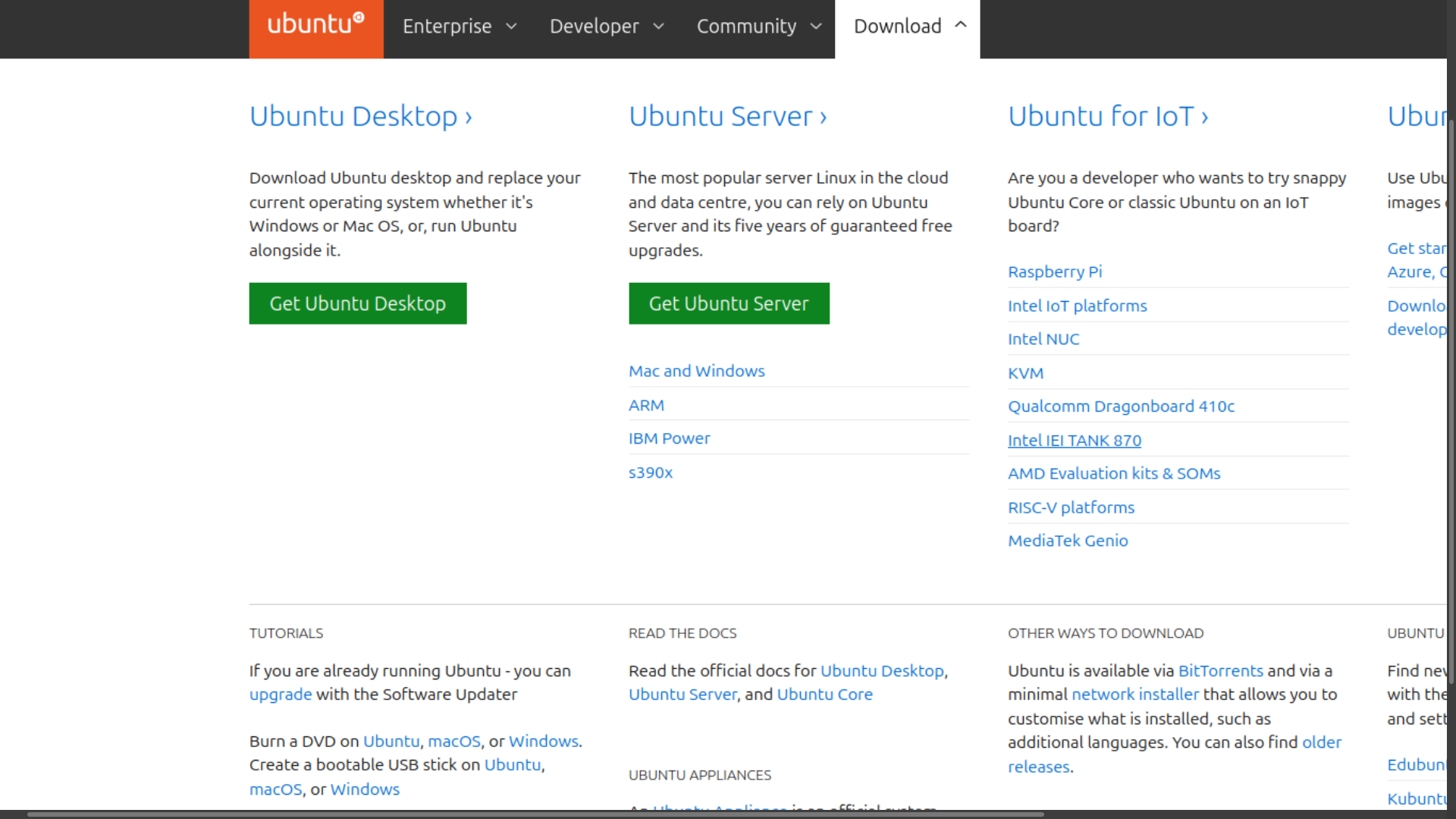Open the Qualcomm Dragonboard 410c link
Screen dimensions: 1456x819
point(1121,406)
